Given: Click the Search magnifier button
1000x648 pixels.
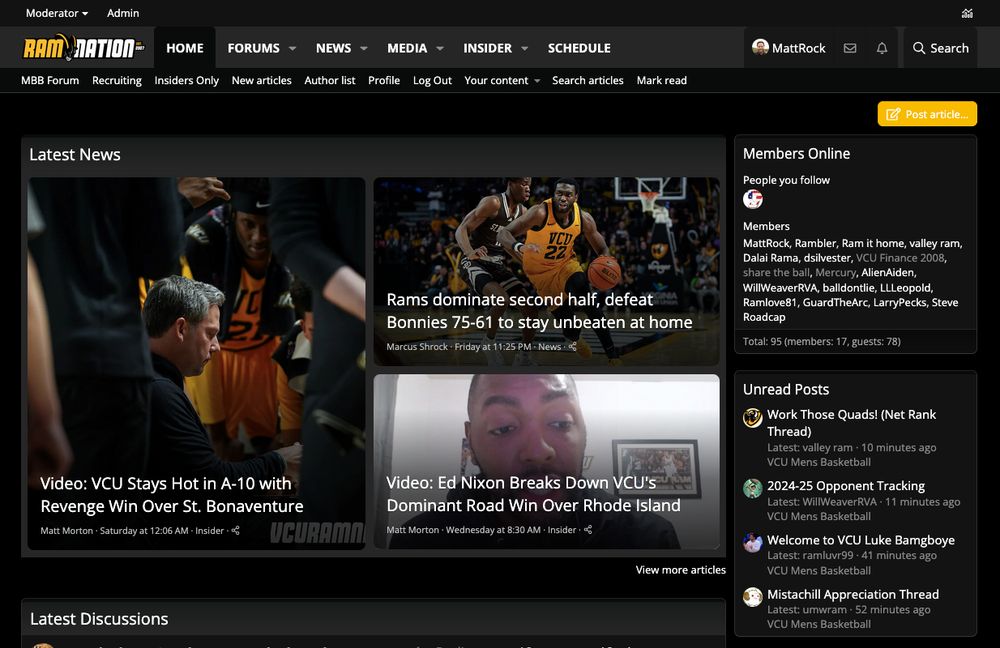Looking at the screenshot, I should [940, 48].
